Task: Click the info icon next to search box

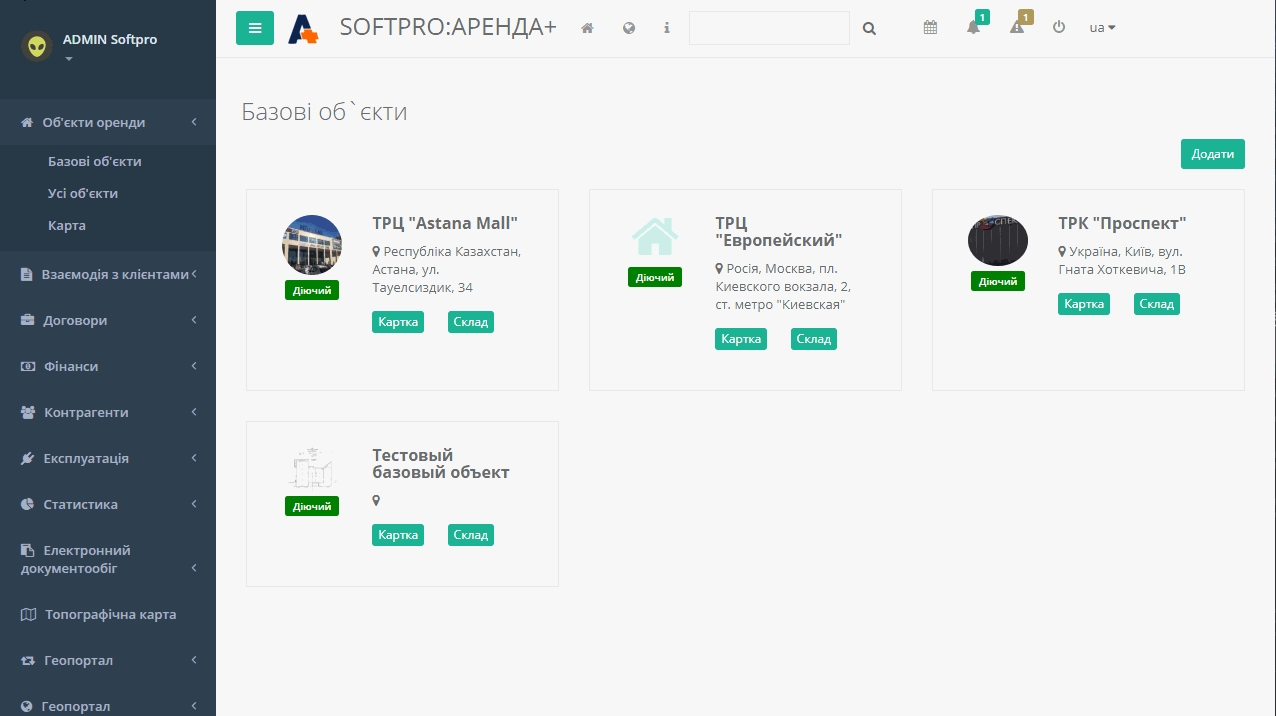Action: (666, 28)
